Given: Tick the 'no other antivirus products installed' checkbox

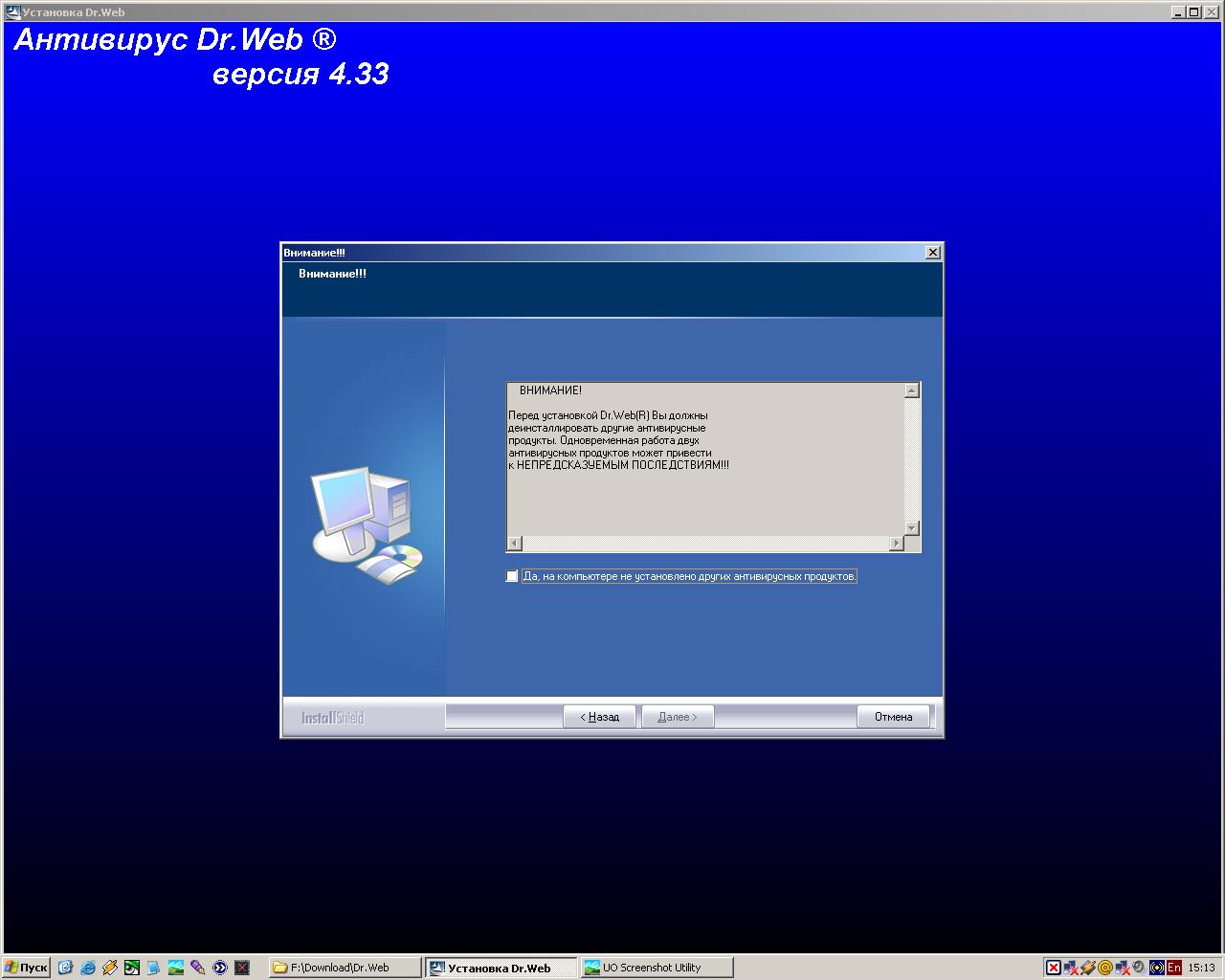Looking at the screenshot, I should [x=512, y=576].
